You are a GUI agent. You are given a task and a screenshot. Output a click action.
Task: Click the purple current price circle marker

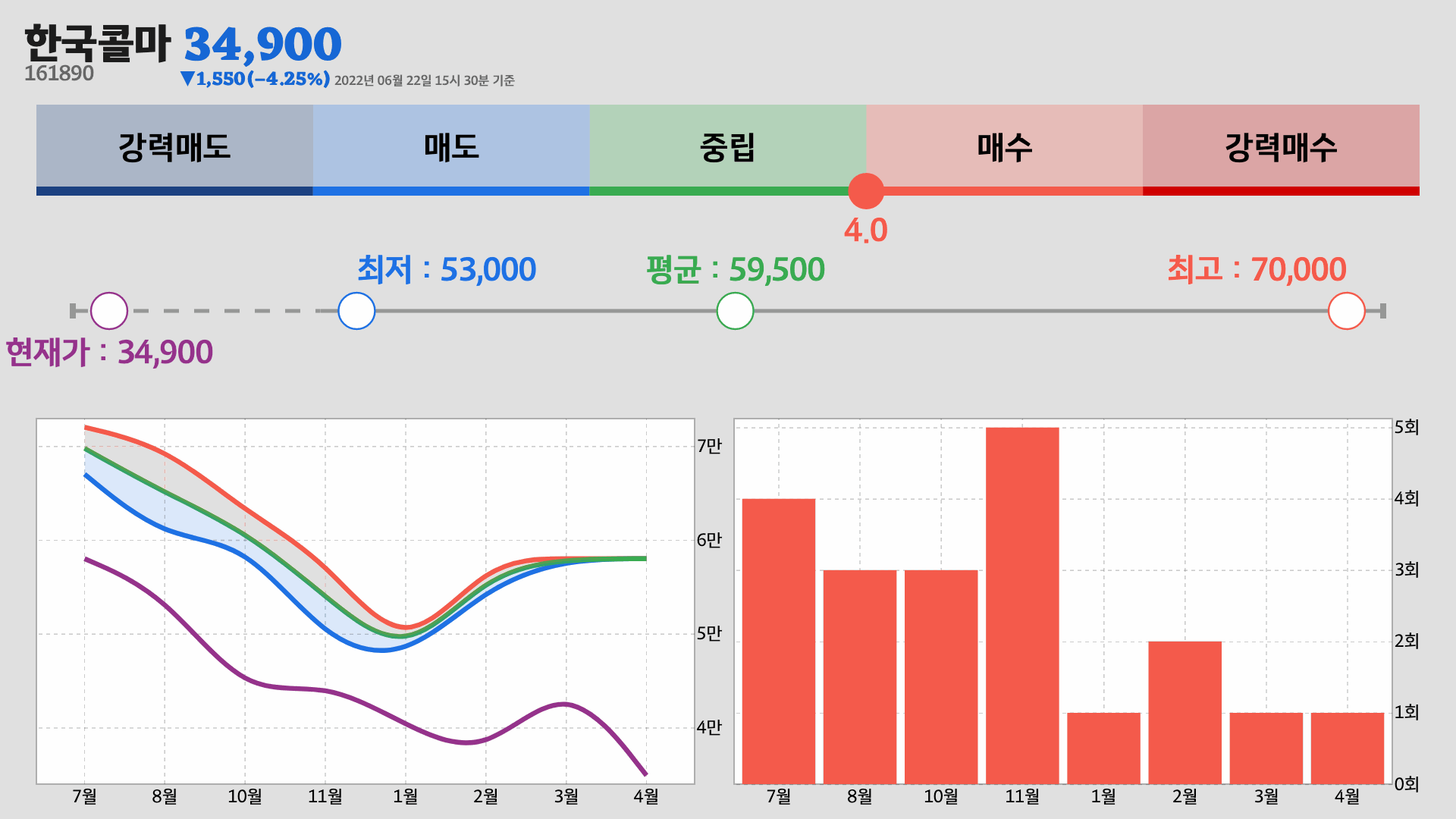[109, 311]
